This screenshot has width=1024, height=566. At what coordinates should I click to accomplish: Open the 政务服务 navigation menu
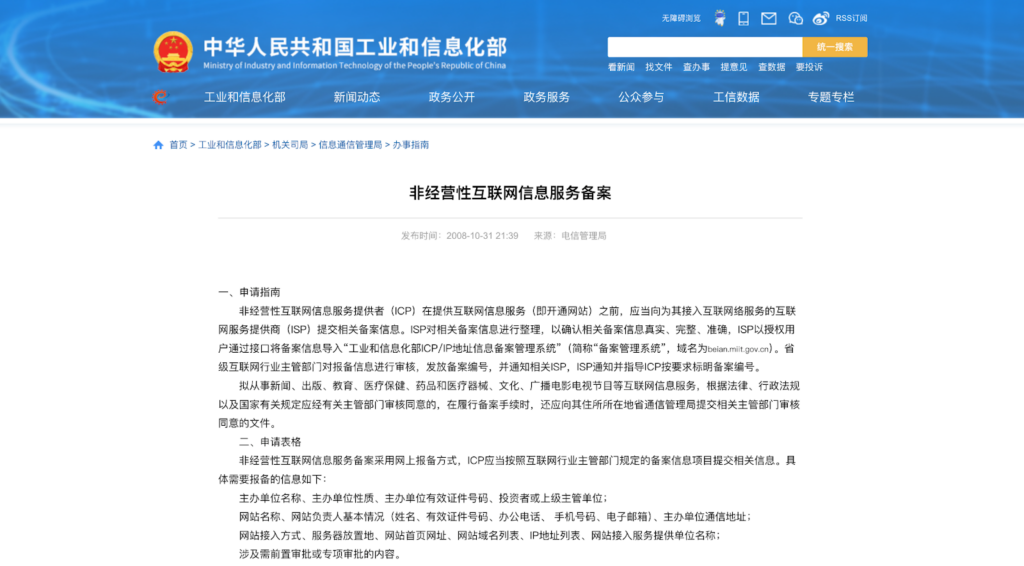click(x=547, y=97)
